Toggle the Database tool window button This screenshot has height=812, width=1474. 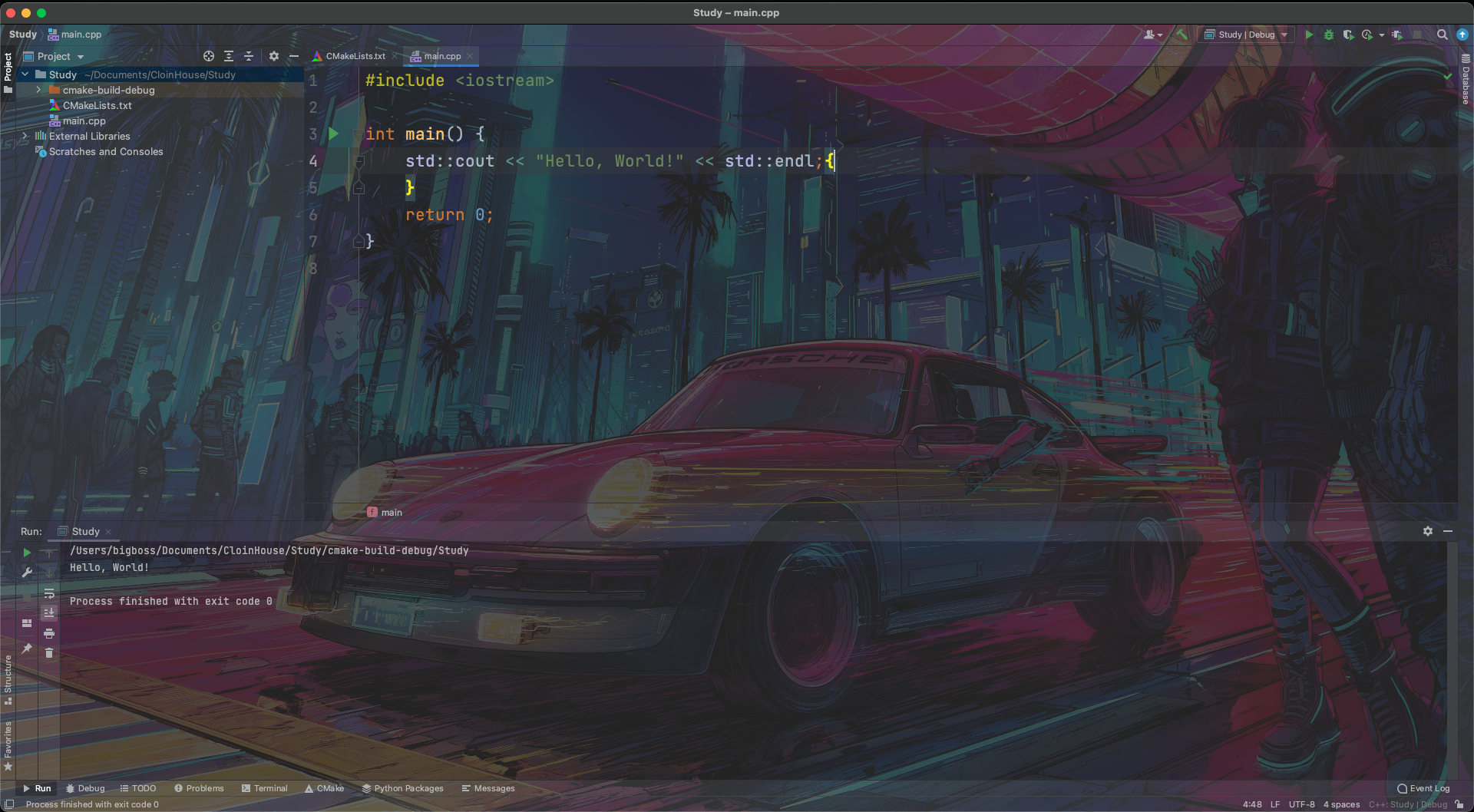1466,79
